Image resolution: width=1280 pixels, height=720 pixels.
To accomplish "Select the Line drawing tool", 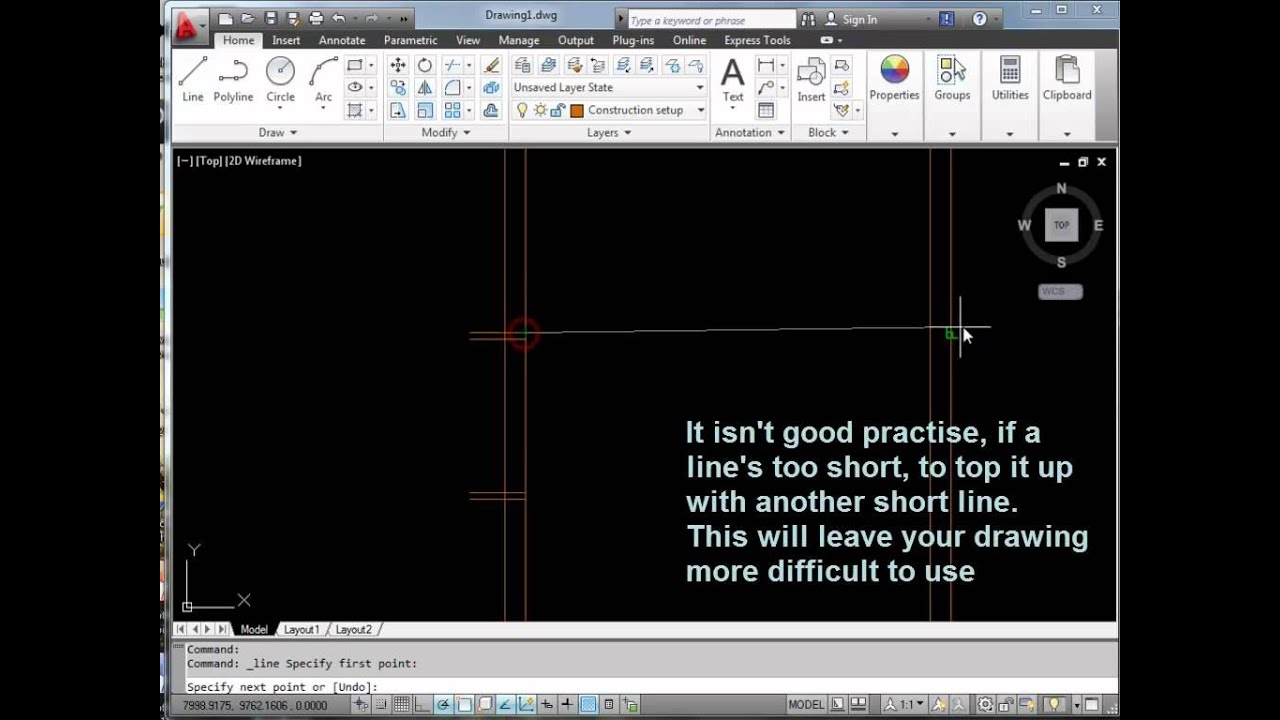I will tap(192, 79).
